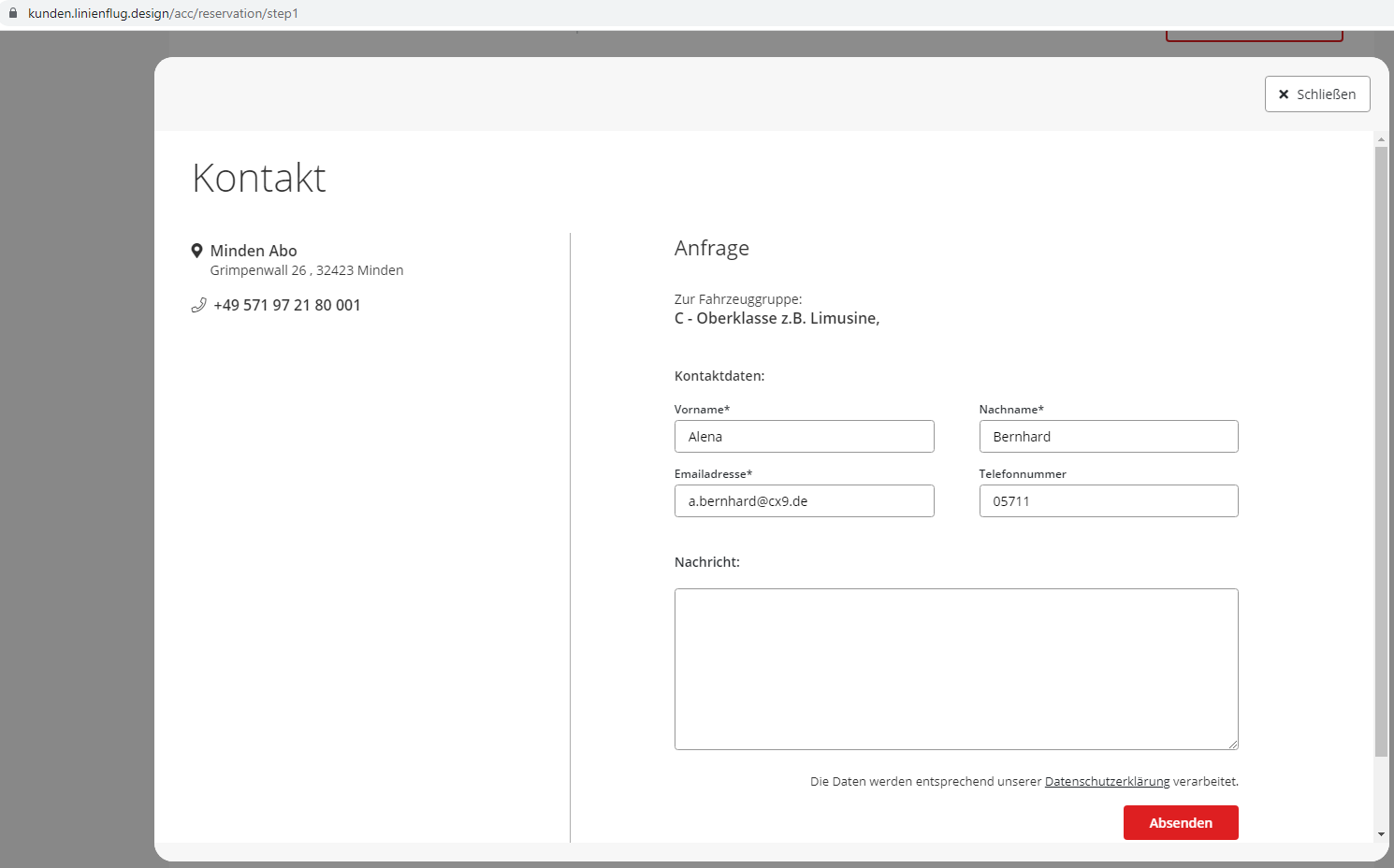
Task: Open the Datenschutzerklärung link
Action: point(1107,782)
